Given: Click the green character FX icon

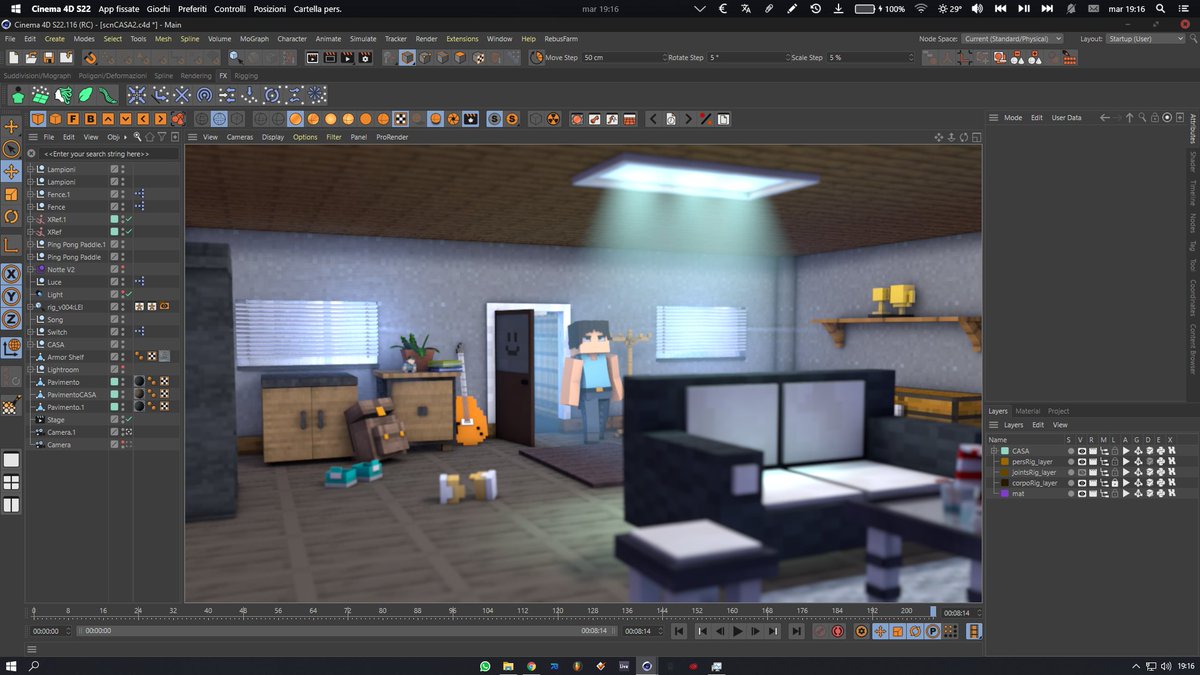Looking at the screenshot, I should [x=17, y=95].
